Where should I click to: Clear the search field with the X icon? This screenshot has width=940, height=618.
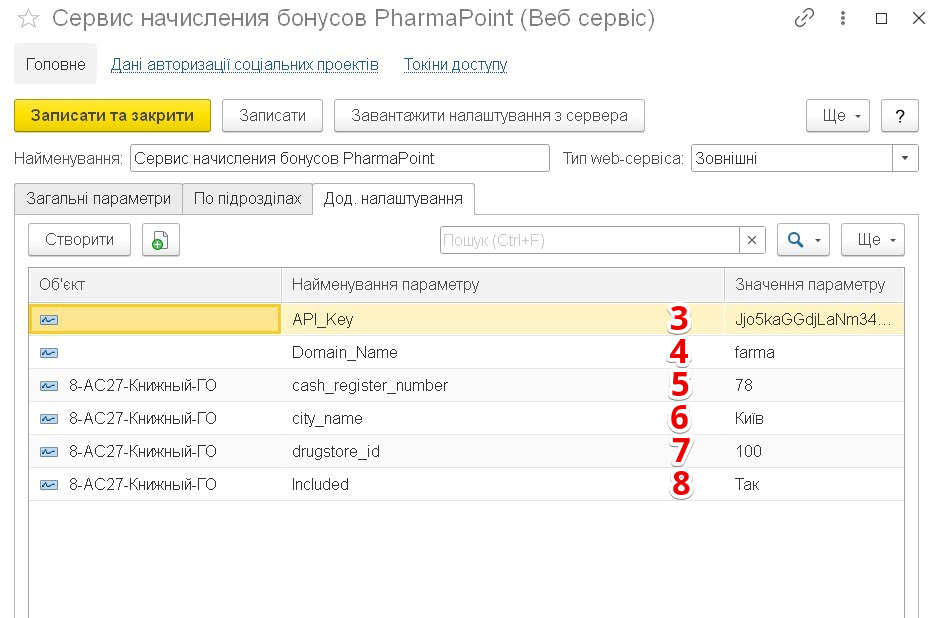(752, 240)
